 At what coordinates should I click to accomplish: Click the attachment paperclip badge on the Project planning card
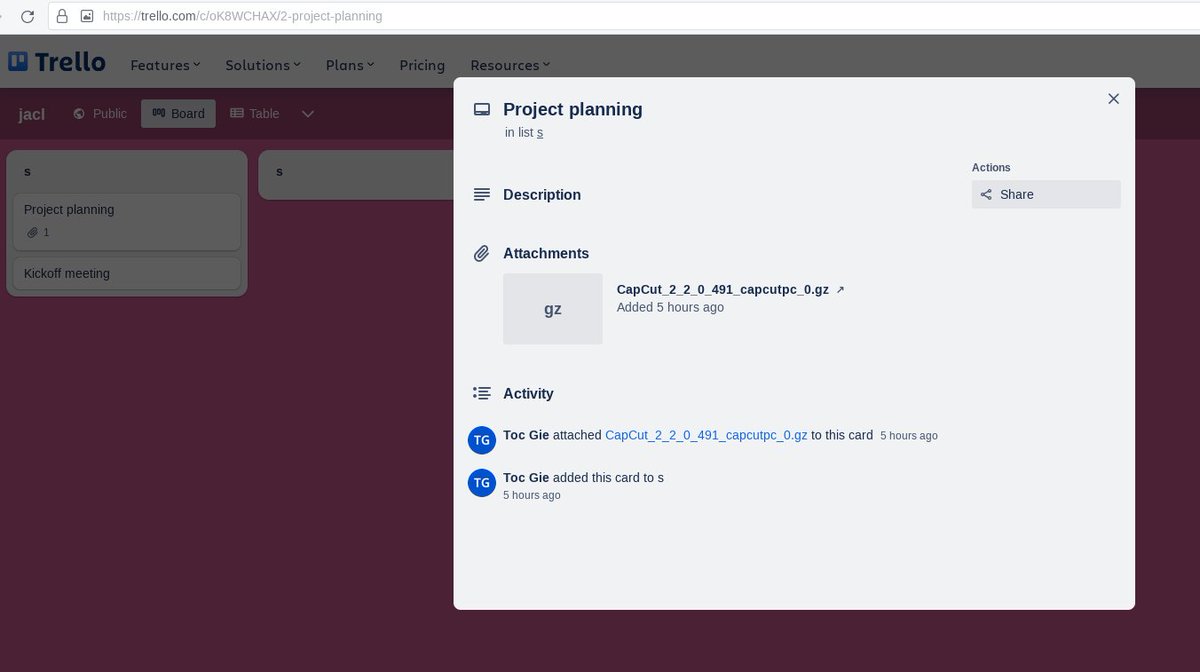[38, 233]
